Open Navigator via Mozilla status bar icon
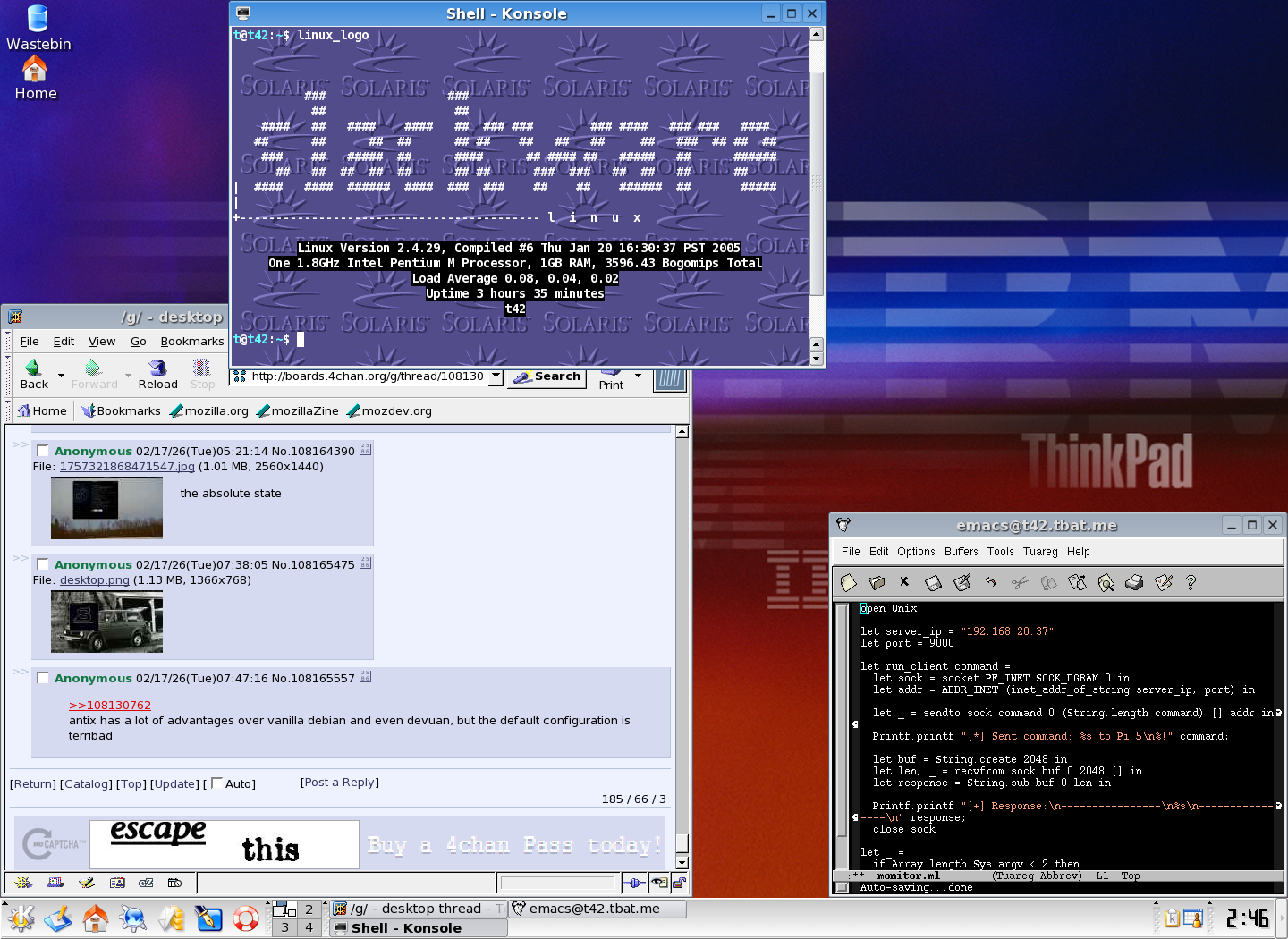Viewport: 1288px width, 939px height. click(23, 883)
